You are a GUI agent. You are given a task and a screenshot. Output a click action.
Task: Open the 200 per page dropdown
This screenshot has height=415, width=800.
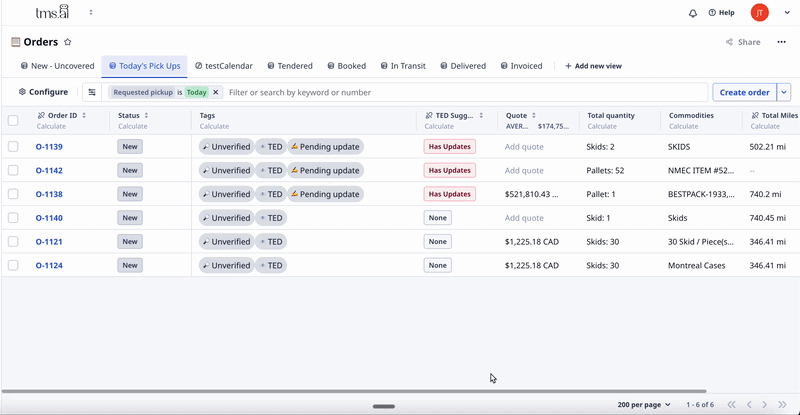pos(644,404)
